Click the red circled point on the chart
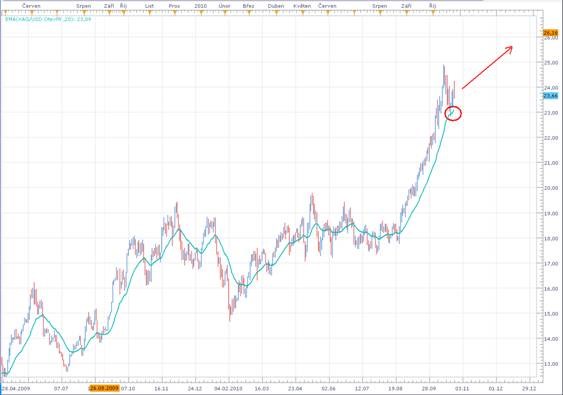Image resolution: width=563 pixels, height=395 pixels. pos(453,113)
